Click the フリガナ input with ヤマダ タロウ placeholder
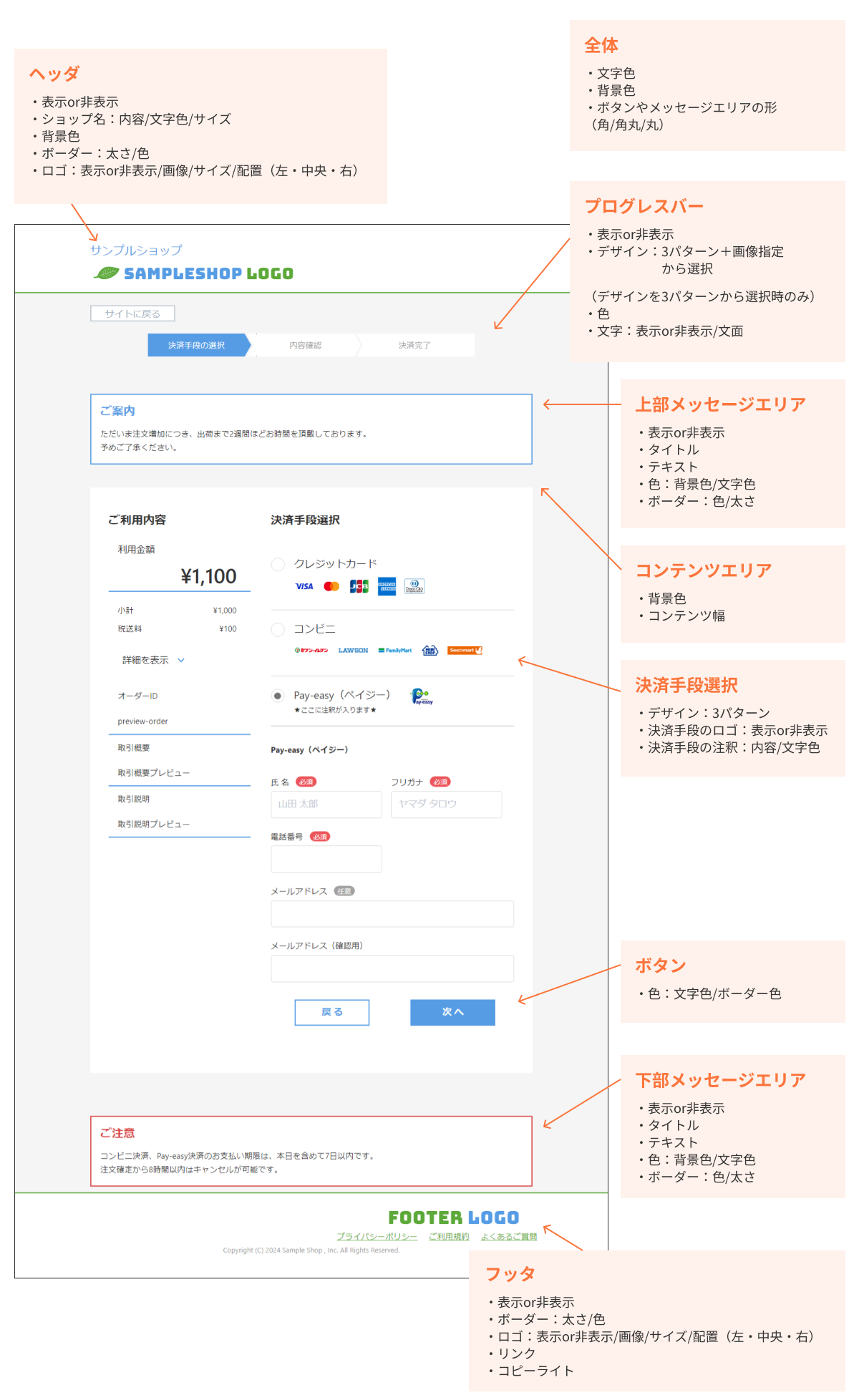This screenshot has width=859, height=1400. click(x=447, y=804)
